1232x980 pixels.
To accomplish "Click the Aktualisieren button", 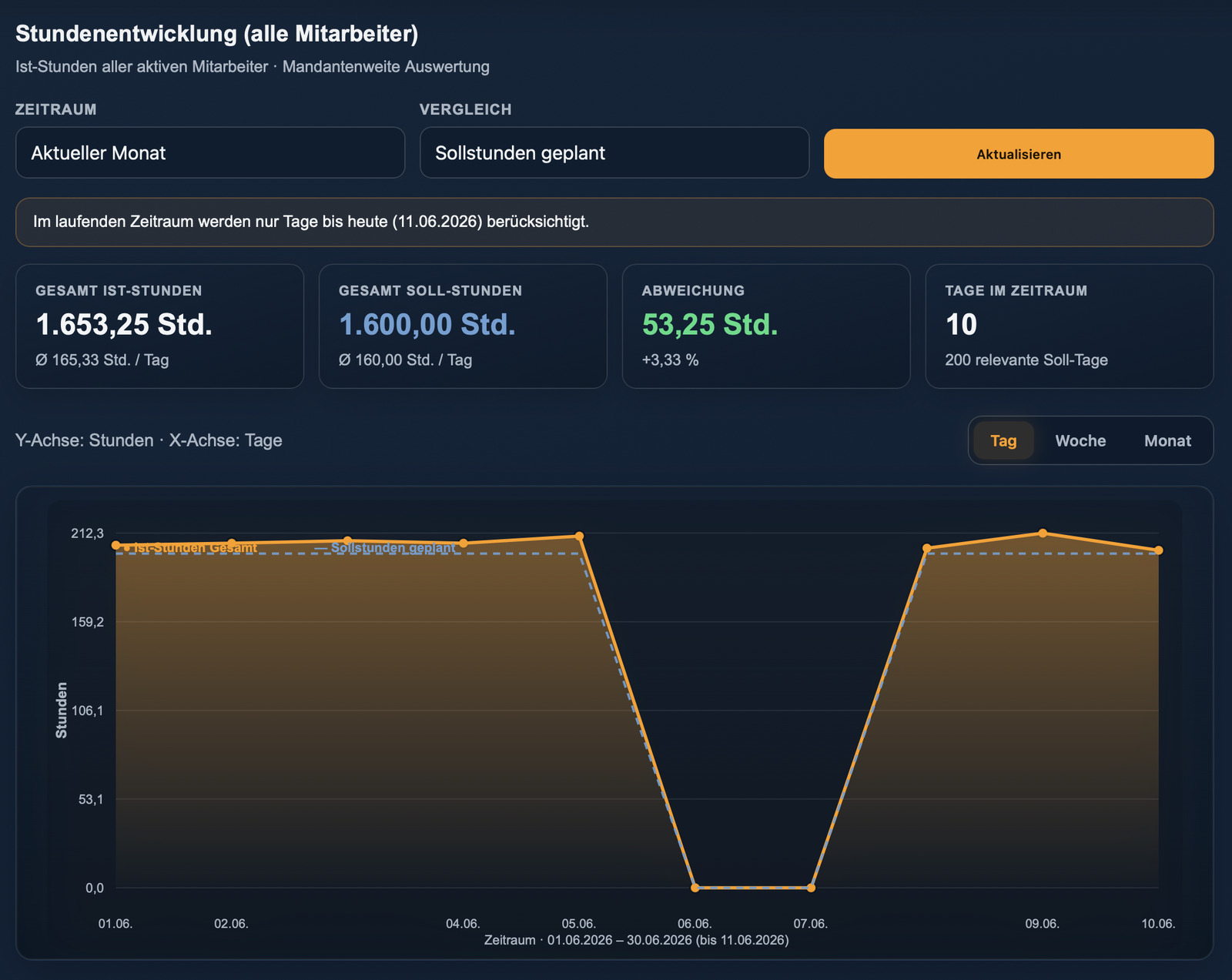I will pyautogui.click(x=1019, y=154).
